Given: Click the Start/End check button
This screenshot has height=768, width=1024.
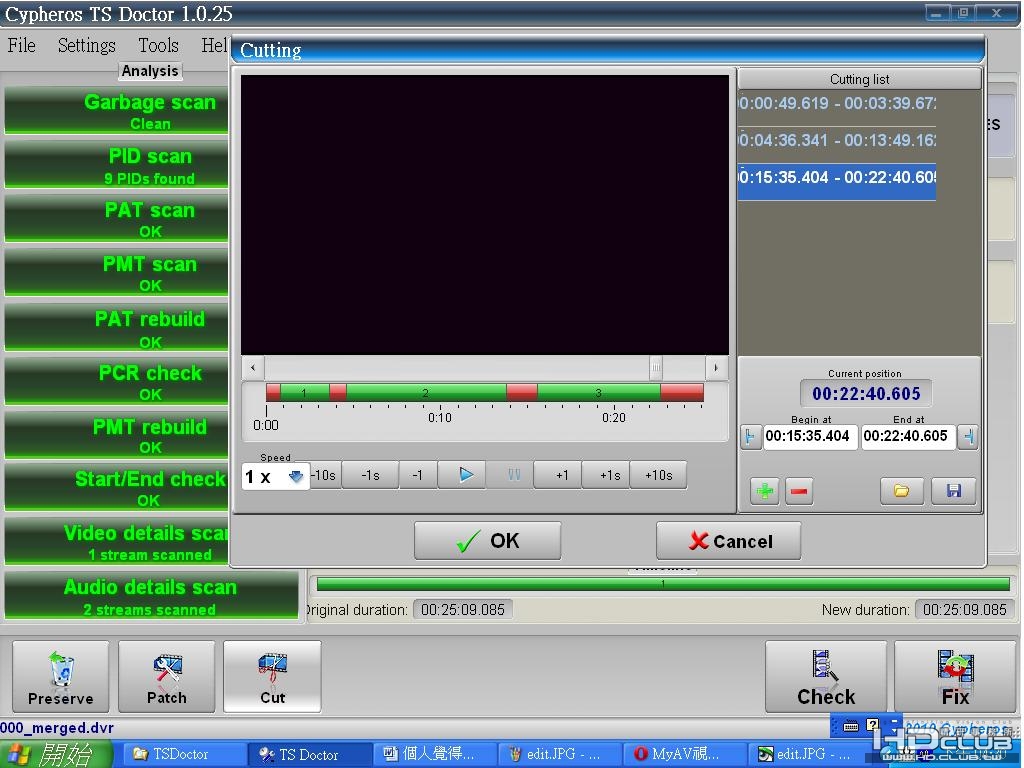Looking at the screenshot, I should tap(117, 488).
